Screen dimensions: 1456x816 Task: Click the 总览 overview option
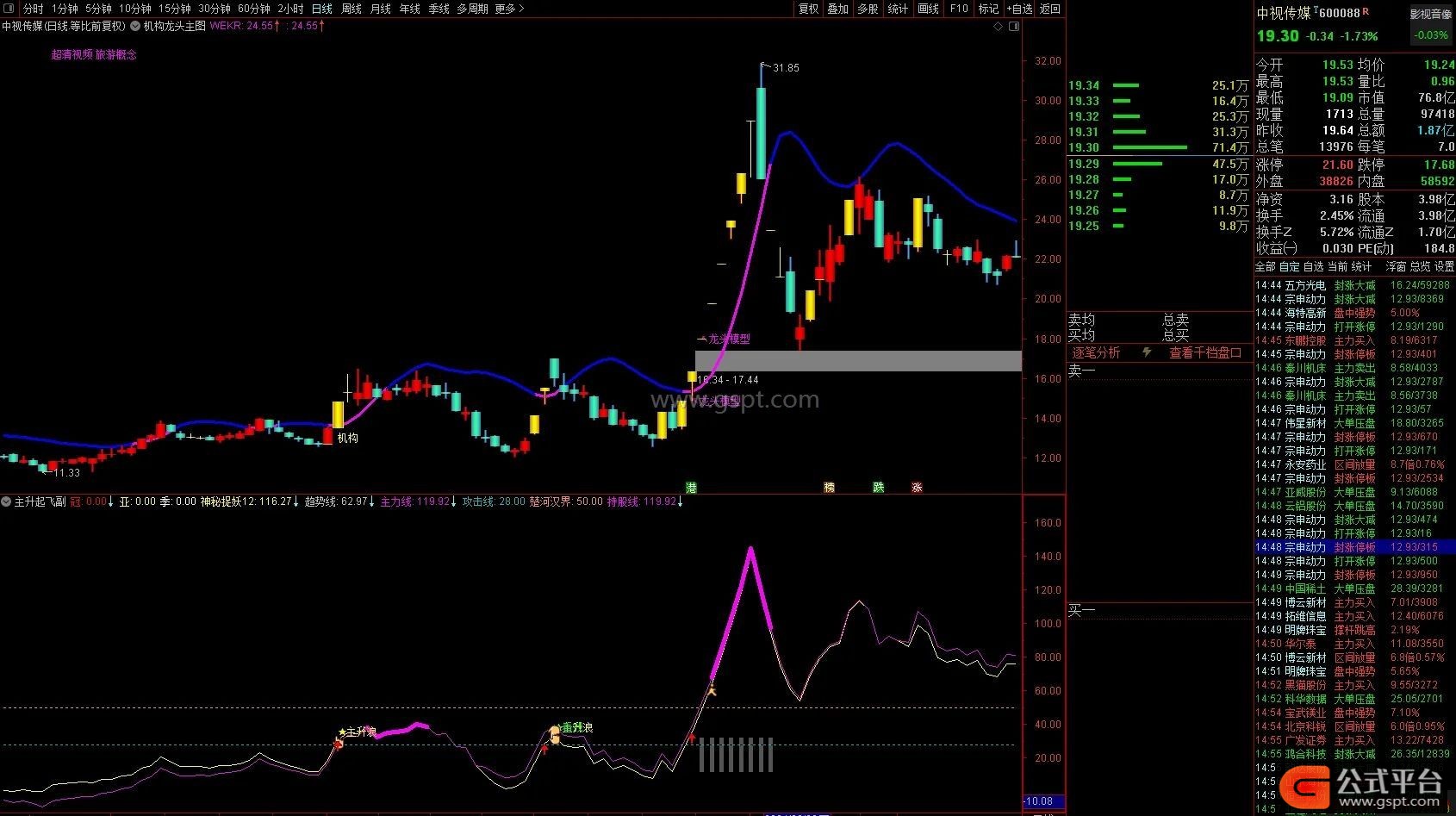pyautogui.click(x=1420, y=266)
